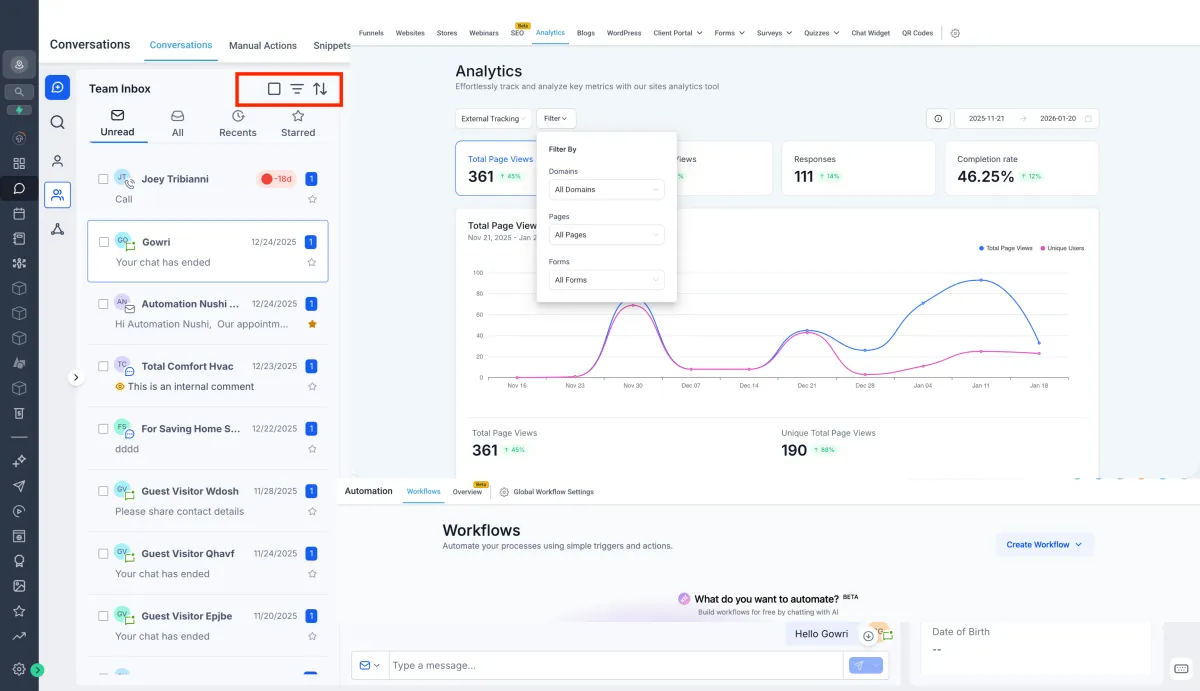Open the filter icon in the Team Inbox toolbar

tap(297, 89)
